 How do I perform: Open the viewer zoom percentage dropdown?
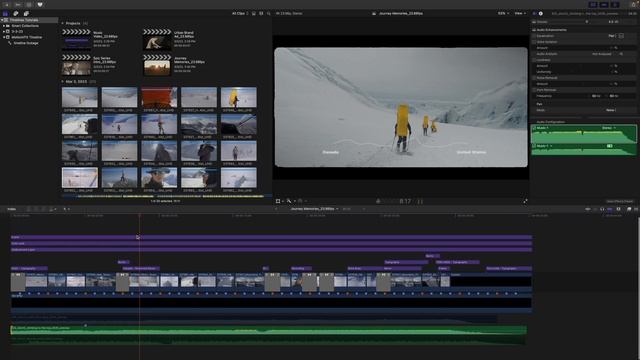click(503, 13)
